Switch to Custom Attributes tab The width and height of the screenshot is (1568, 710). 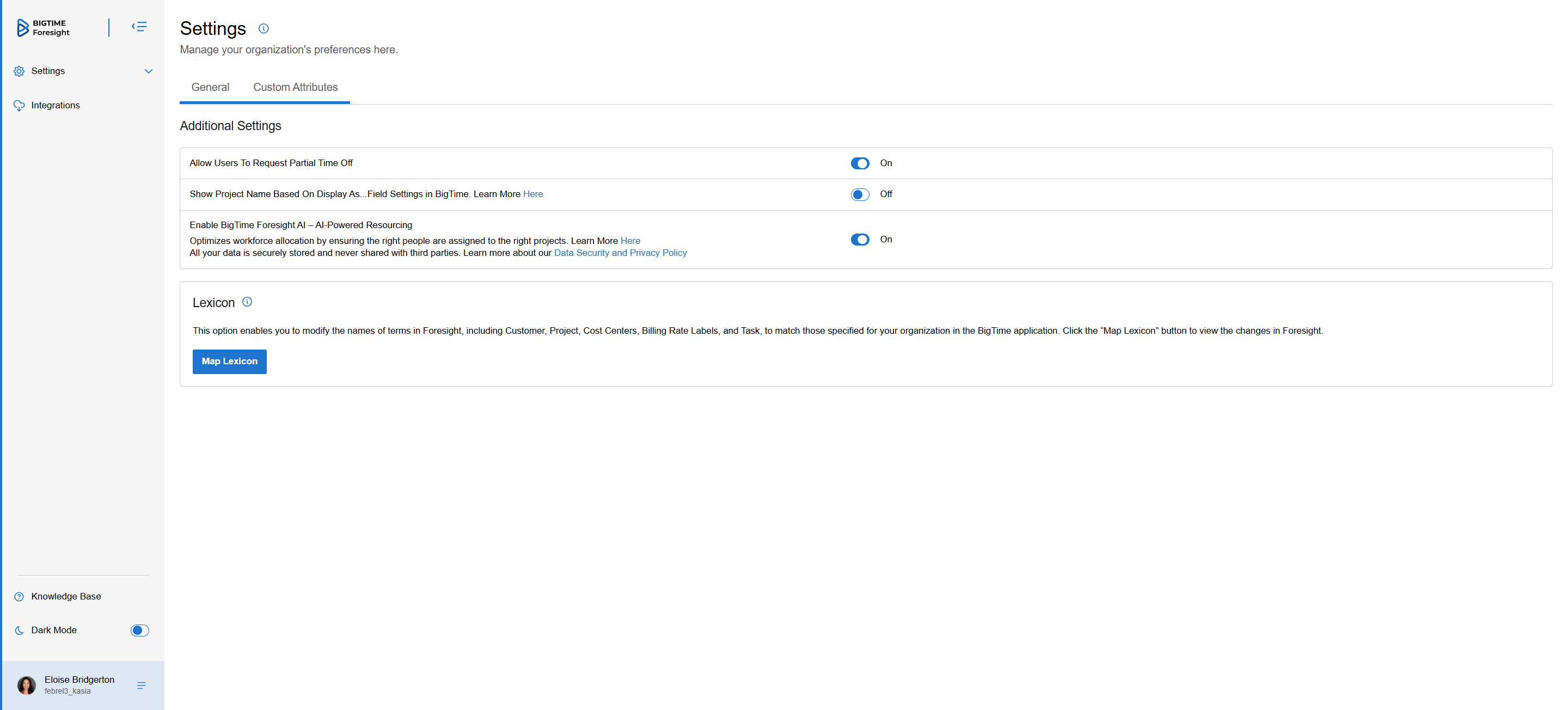(x=295, y=87)
